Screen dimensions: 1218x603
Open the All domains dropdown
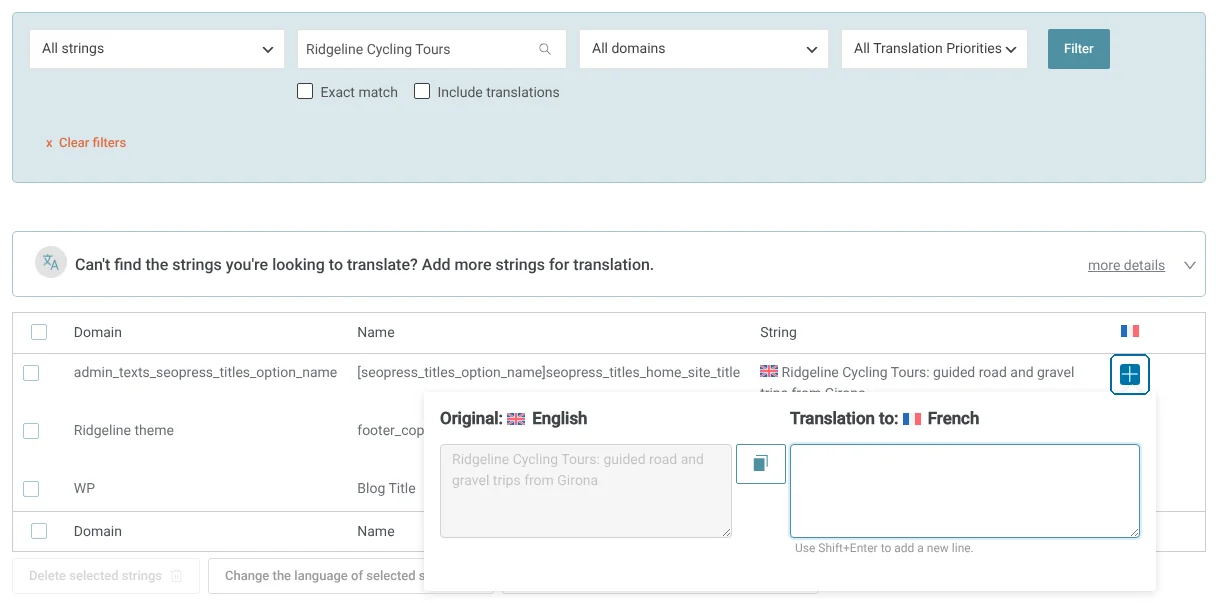pos(704,49)
